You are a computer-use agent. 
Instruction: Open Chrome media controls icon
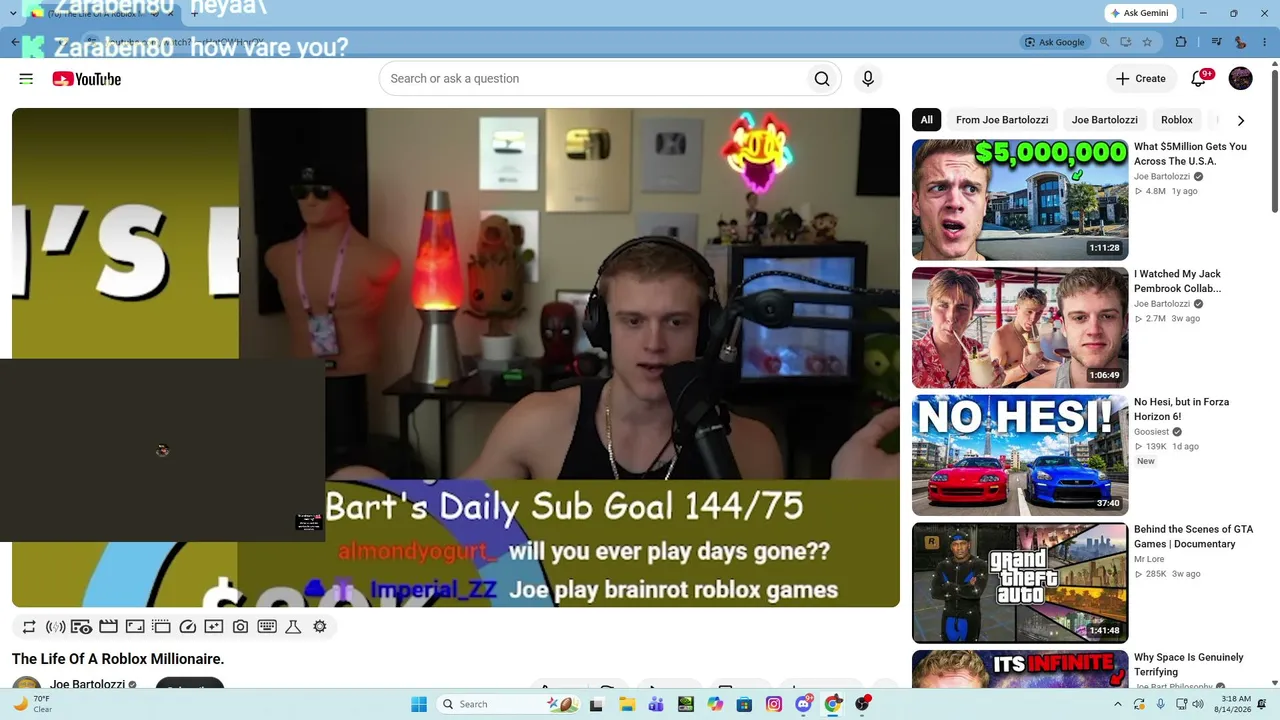[1216, 42]
